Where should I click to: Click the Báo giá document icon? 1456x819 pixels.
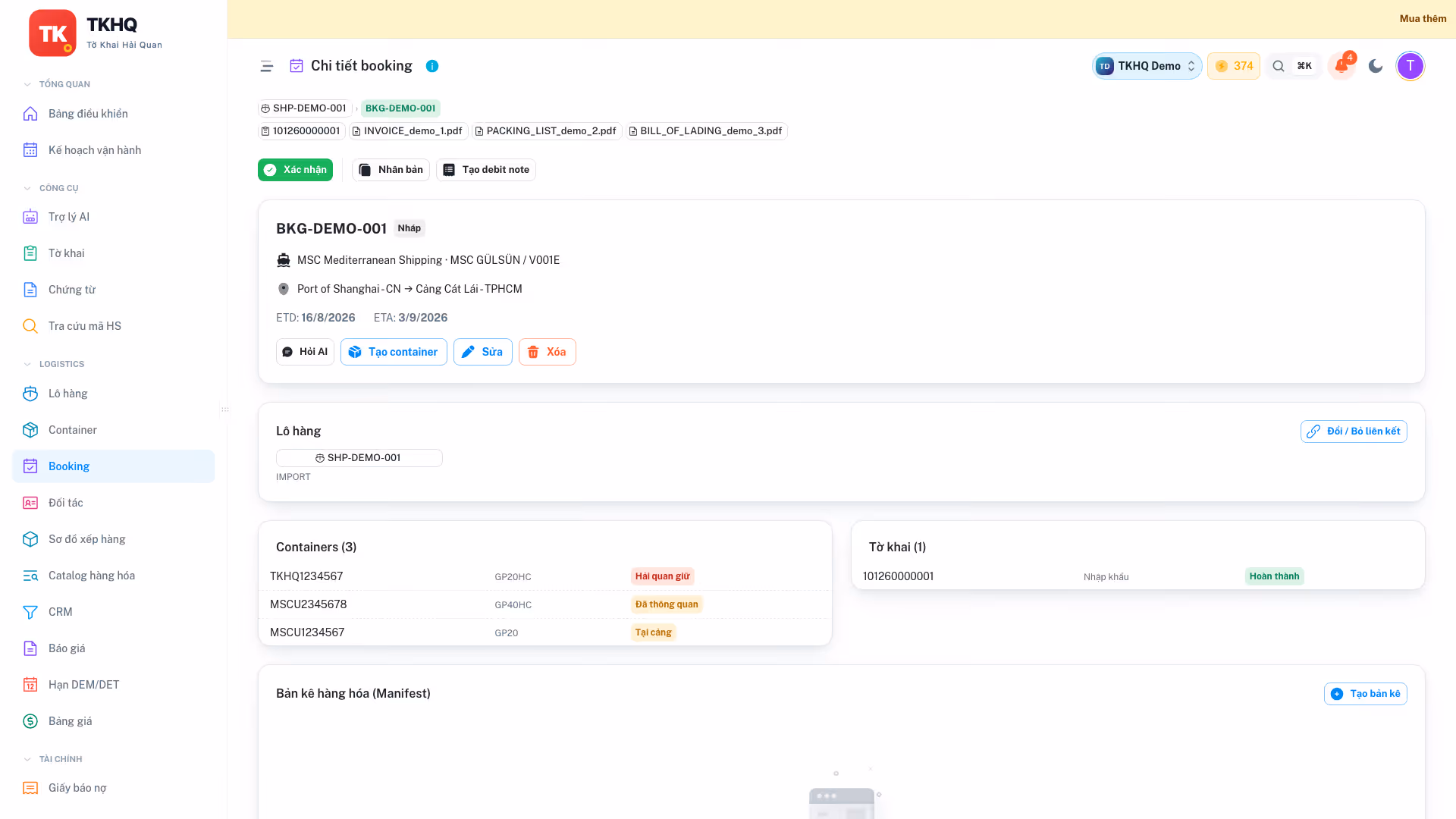coord(30,648)
